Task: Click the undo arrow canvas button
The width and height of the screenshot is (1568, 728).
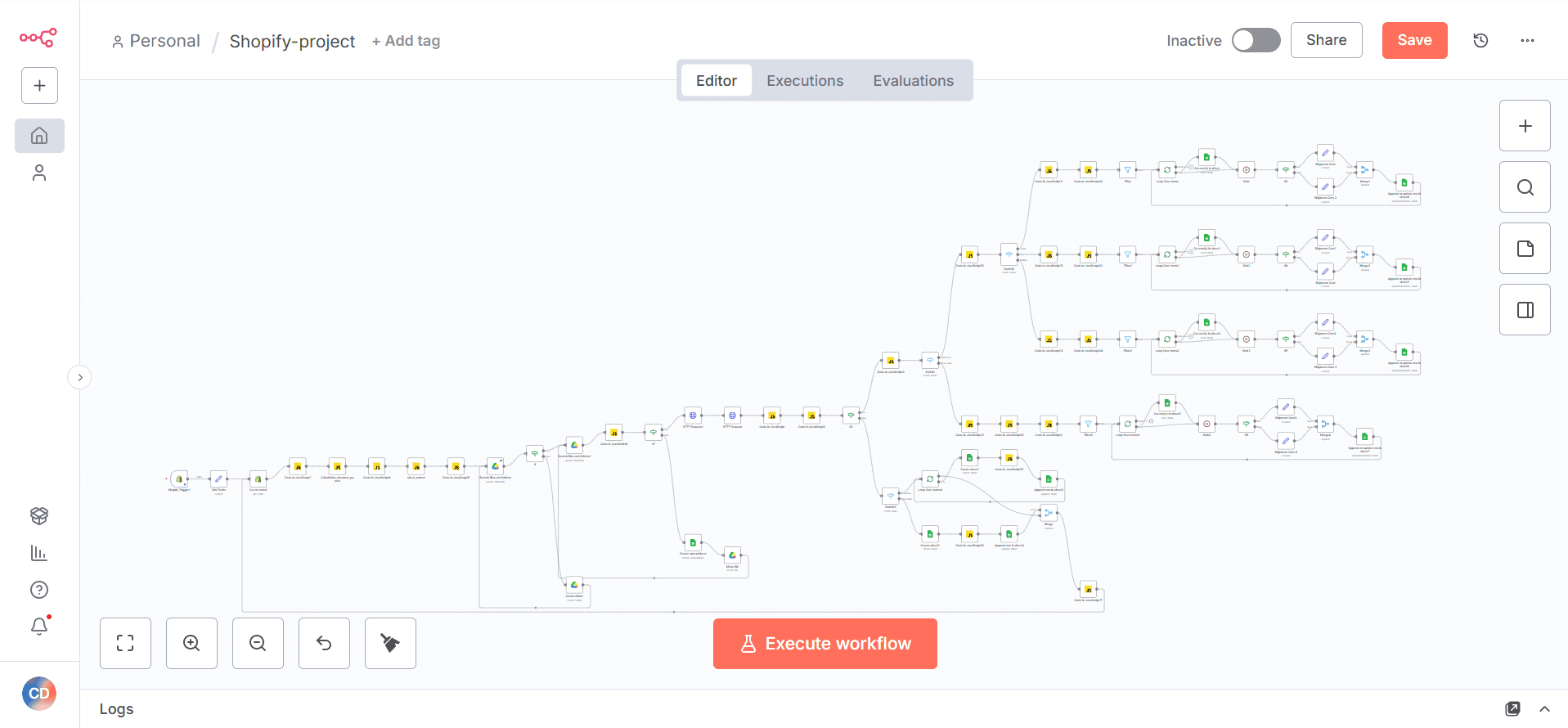Action: [324, 643]
